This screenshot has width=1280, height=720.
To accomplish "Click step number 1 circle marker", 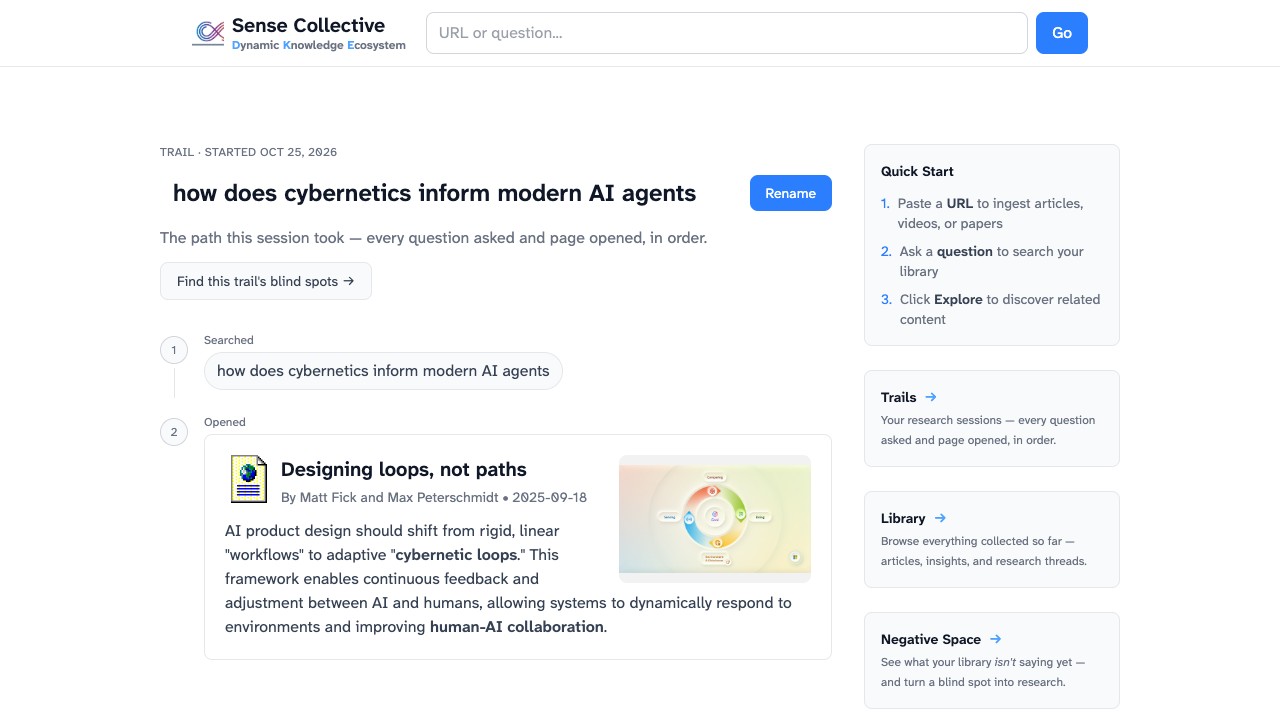I will coord(174,350).
